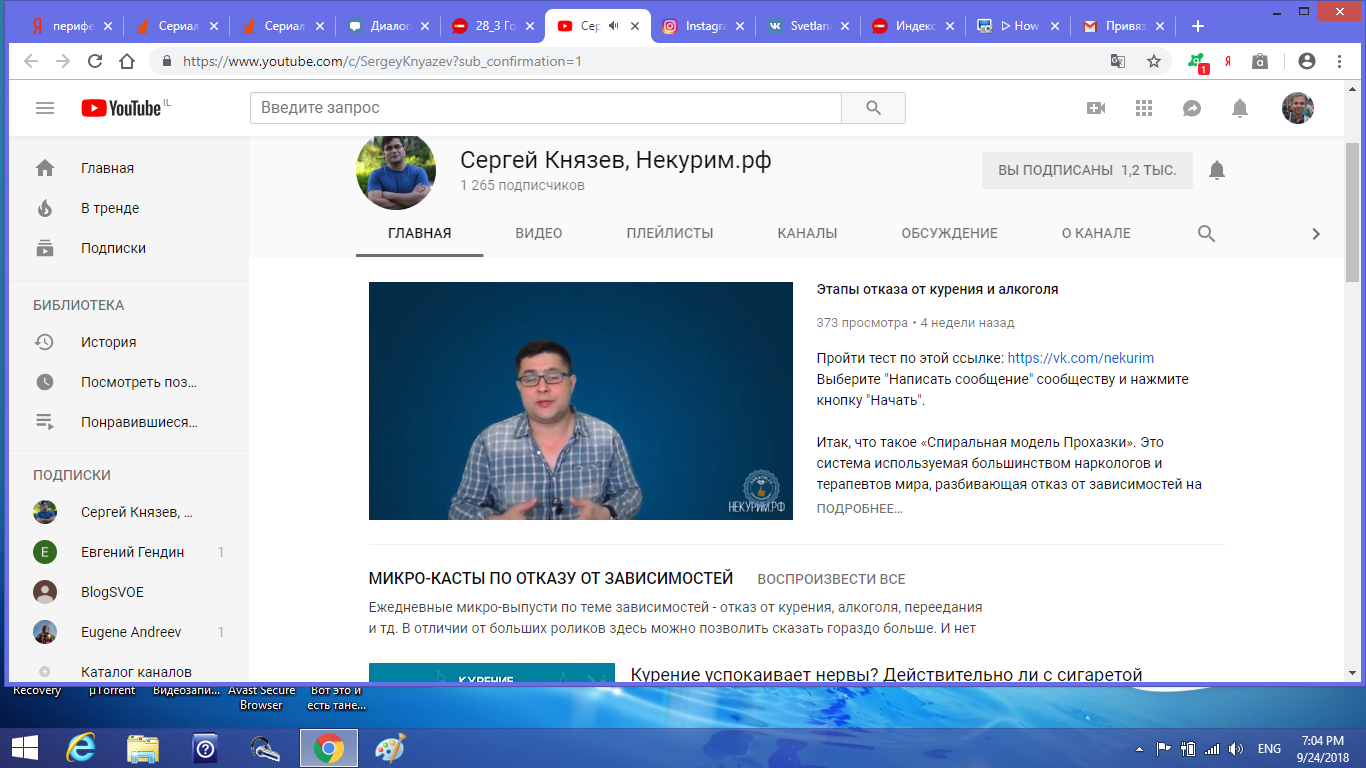Click the browser address bar
The height and width of the screenshot is (768, 1366).
630,61
